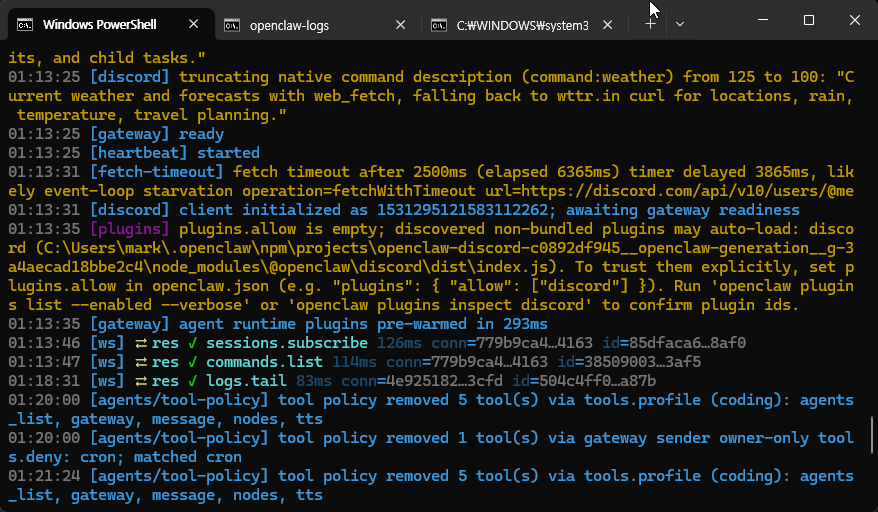Click 'matched cron' text in log
878x512 pixels.
[188, 457]
